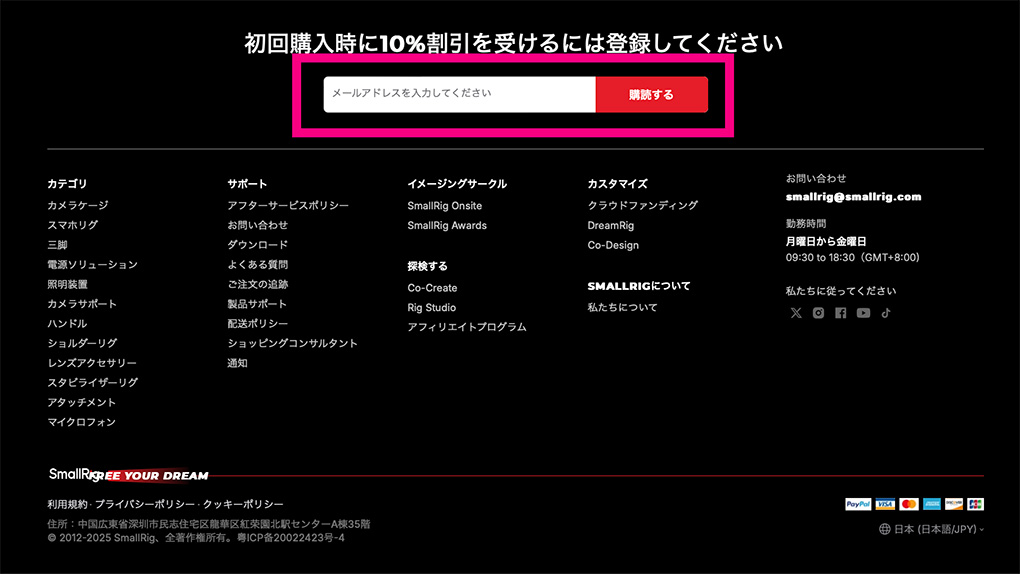
Task: Open the ダウンロード link
Action: click(258, 244)
